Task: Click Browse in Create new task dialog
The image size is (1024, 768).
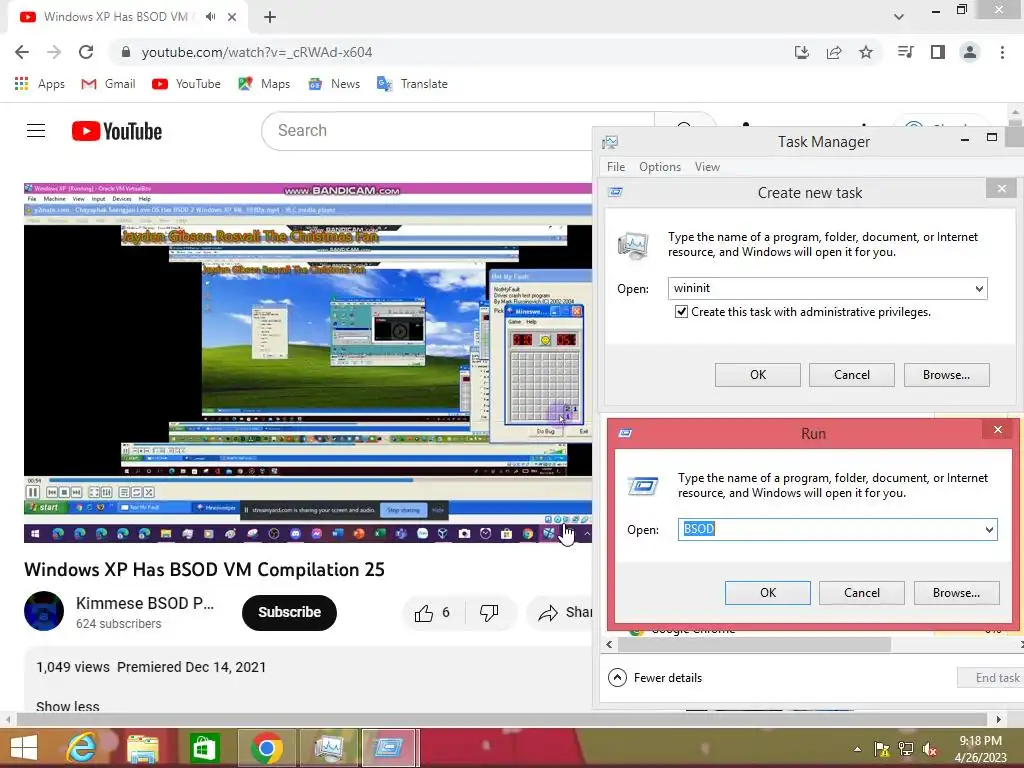Action: pos(946,375)
